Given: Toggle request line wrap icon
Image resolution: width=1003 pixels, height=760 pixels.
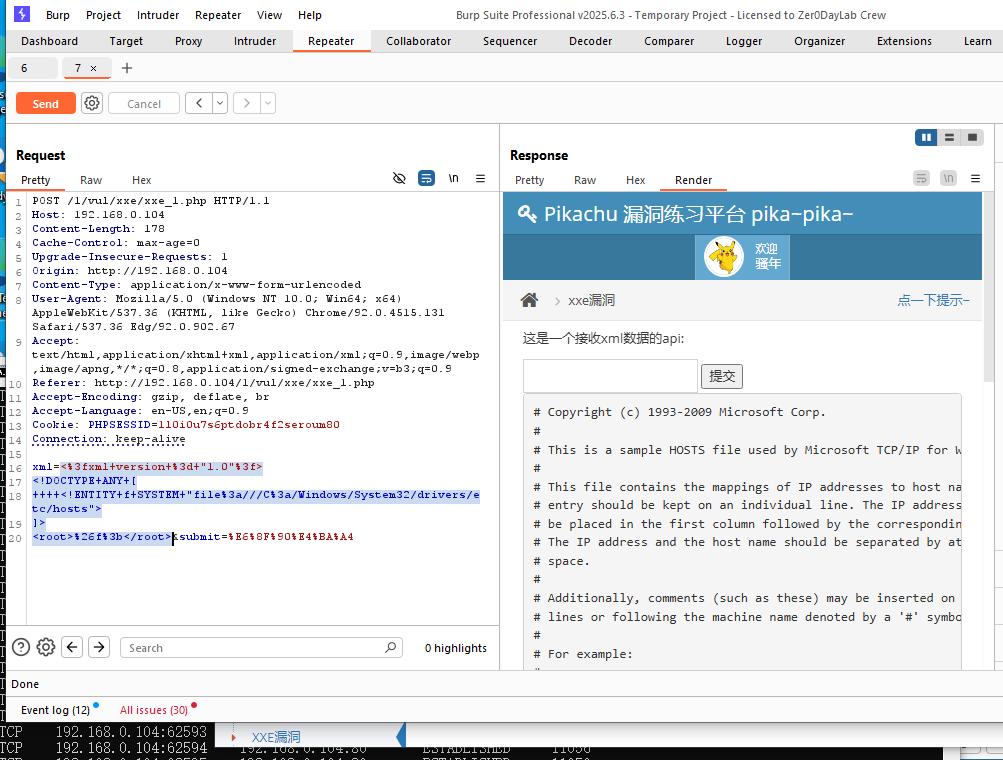Looking at the screenshot, I should tap(426, 178).
